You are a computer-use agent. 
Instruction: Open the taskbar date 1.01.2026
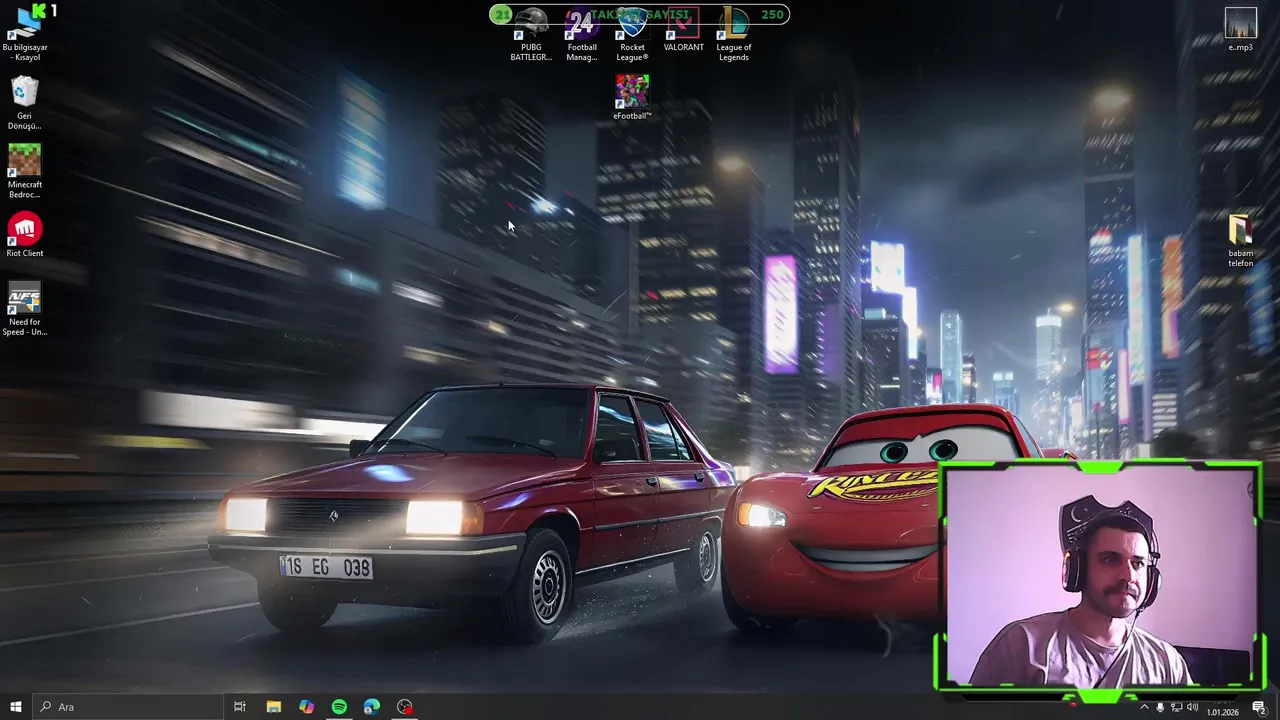(1222, 712)
